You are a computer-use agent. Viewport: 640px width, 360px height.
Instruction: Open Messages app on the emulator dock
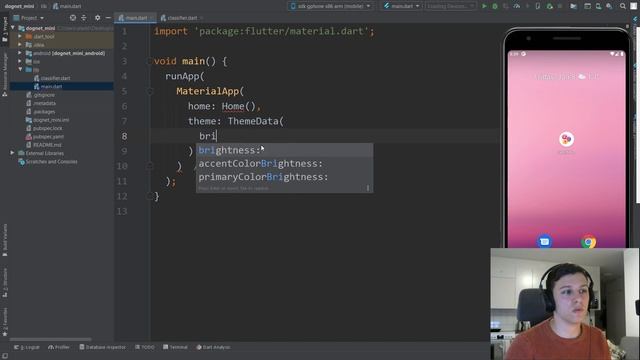click(544, 242)
